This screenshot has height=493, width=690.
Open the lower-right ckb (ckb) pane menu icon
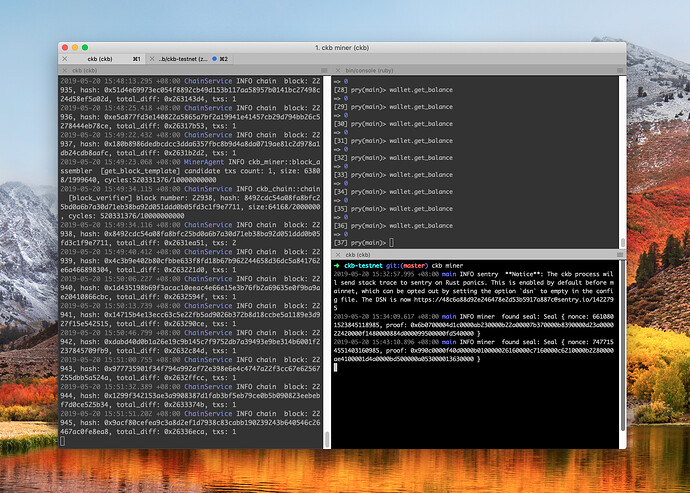(x=620, y=255)
